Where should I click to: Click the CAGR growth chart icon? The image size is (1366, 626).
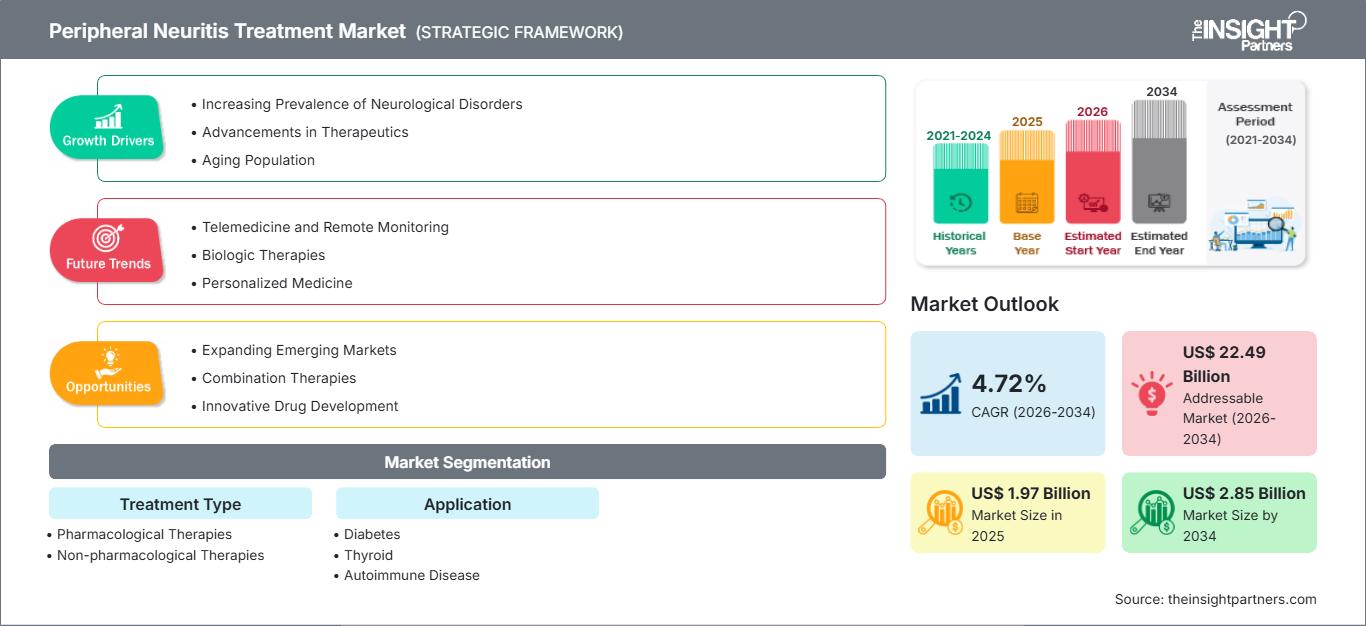943,392
